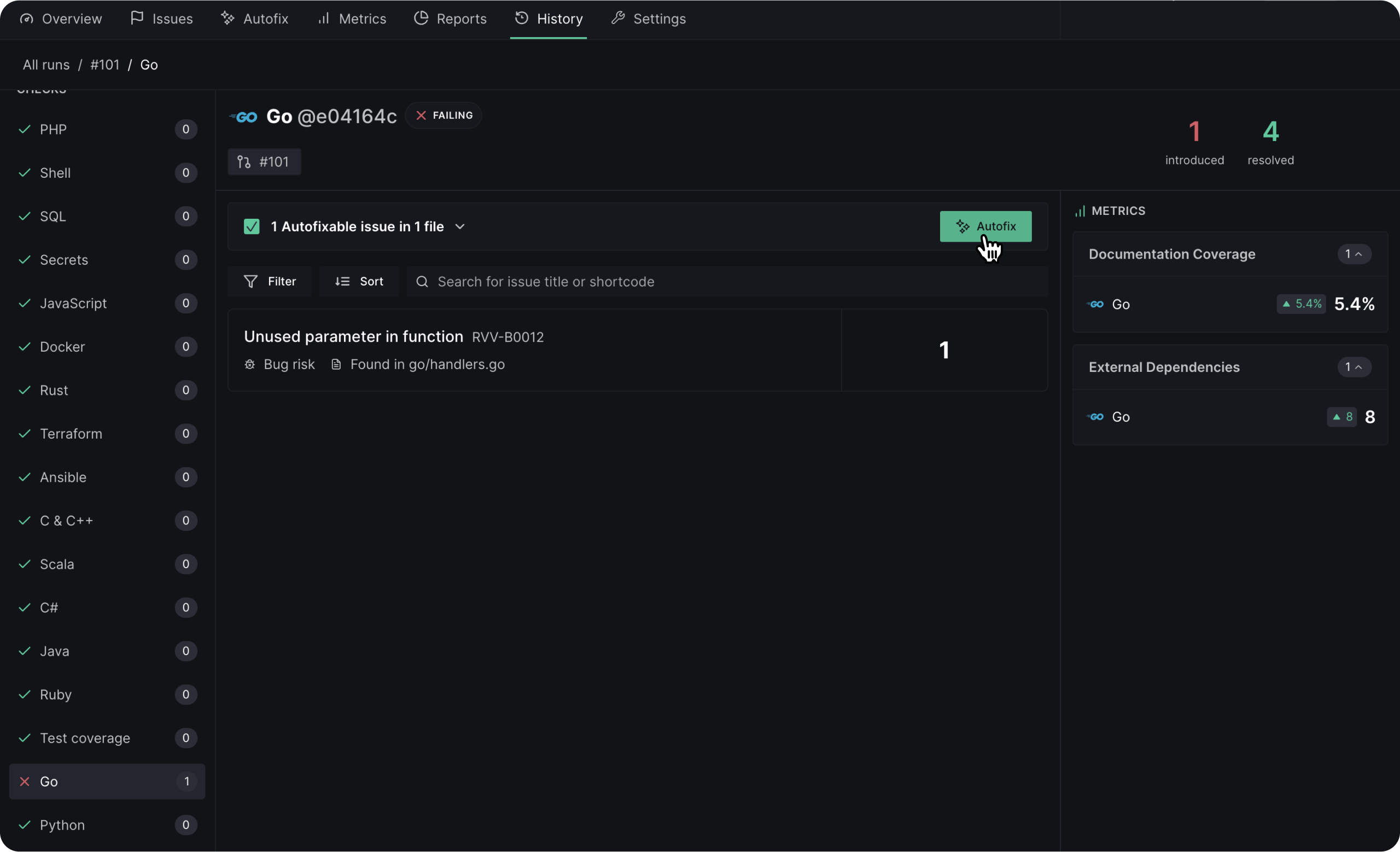
Task: Open the Sort menu
Action: point(359,282)
